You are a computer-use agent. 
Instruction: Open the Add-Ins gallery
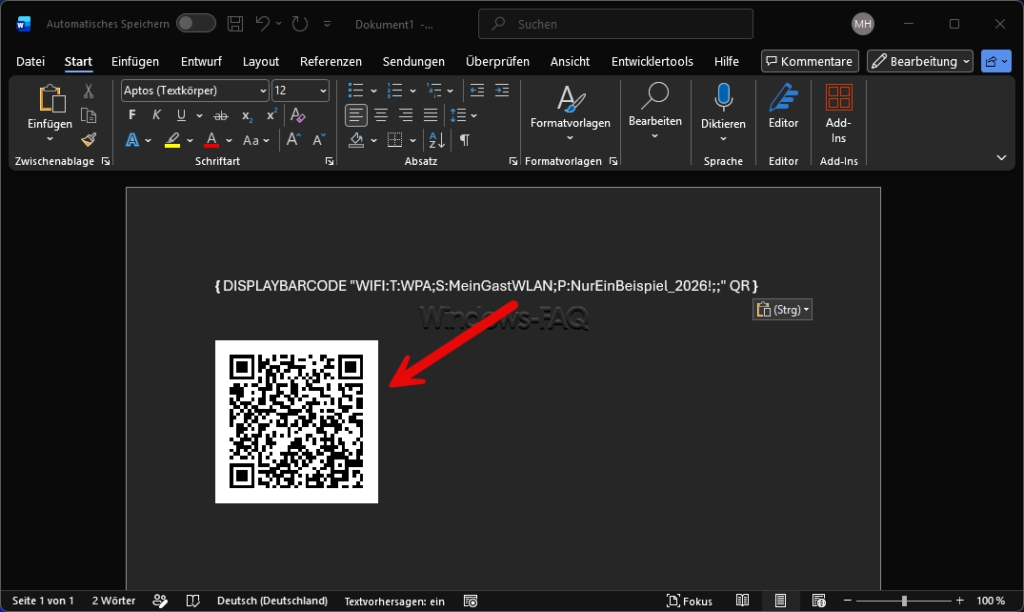[x=839, y=113]
